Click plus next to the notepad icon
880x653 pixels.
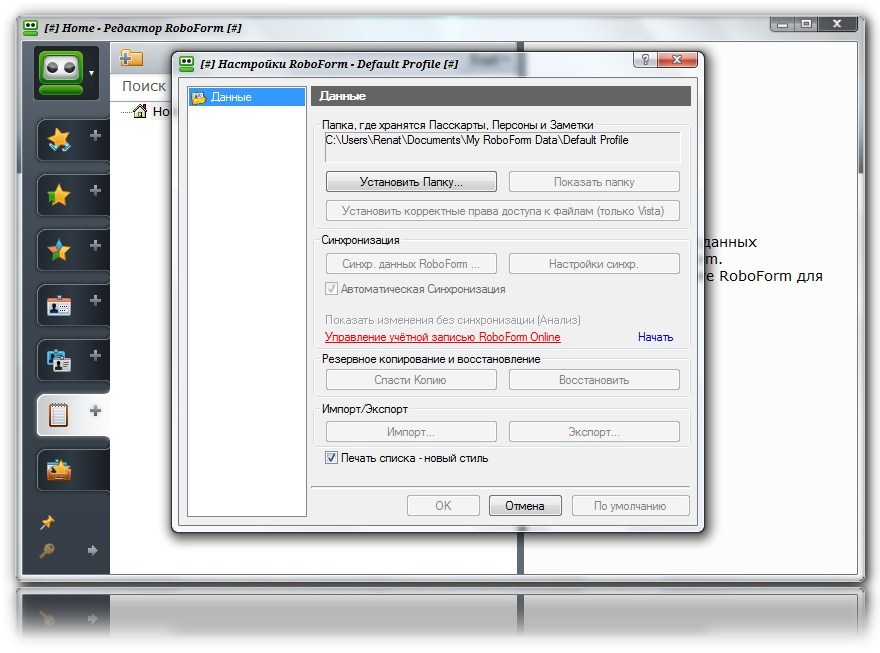[95, 411]
